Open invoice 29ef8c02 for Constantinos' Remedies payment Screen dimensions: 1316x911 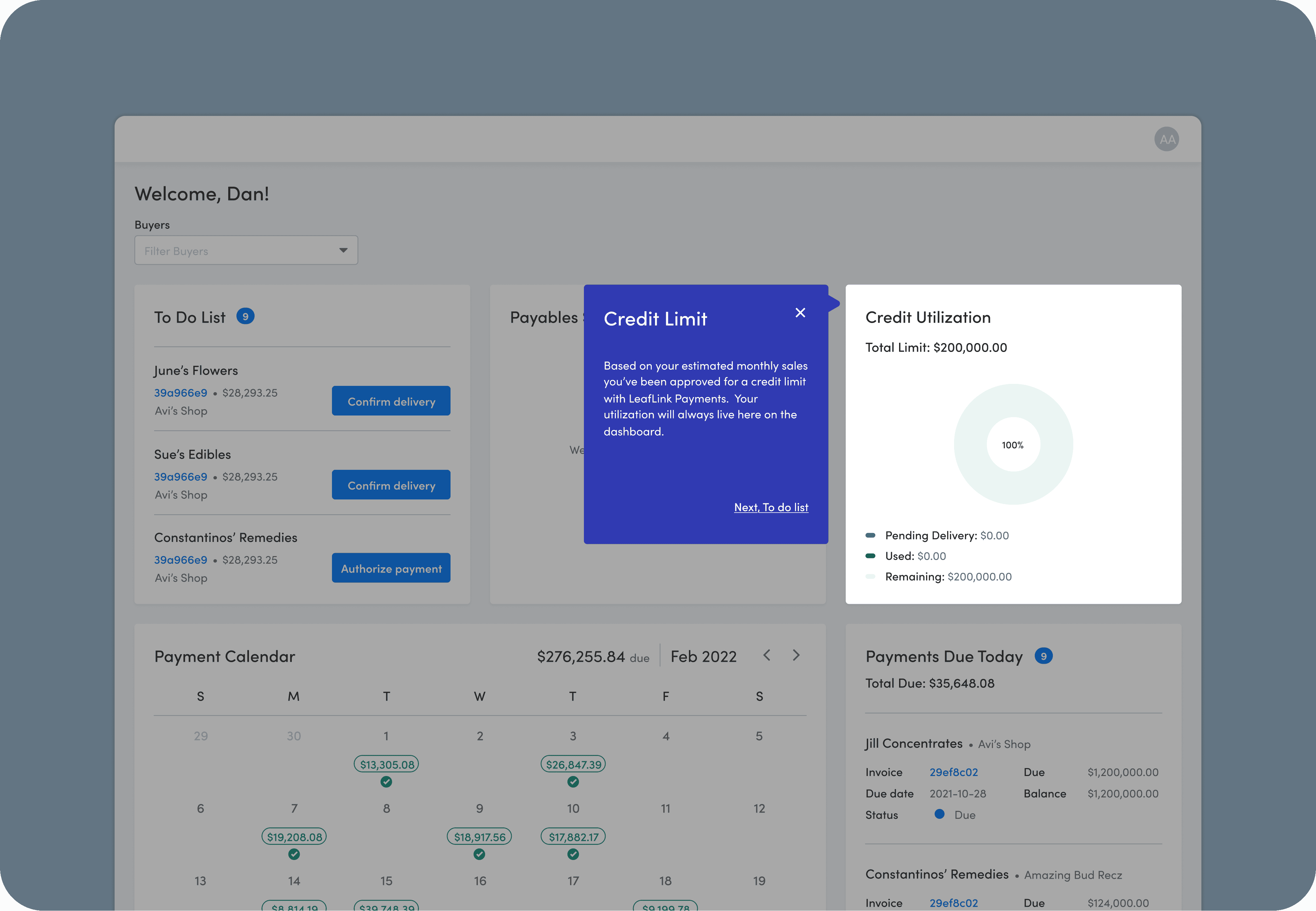953,903
